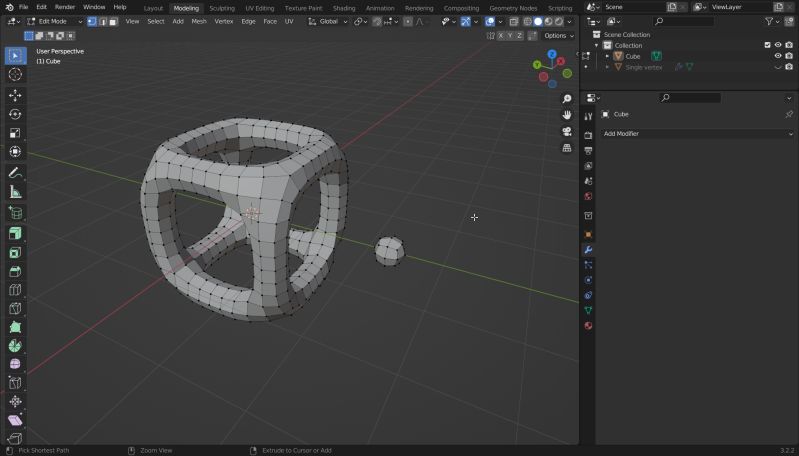This screenshot has width=799, height=456.
Task: Switch to the UV Editing workspace tab
Action: click(259, 8)
